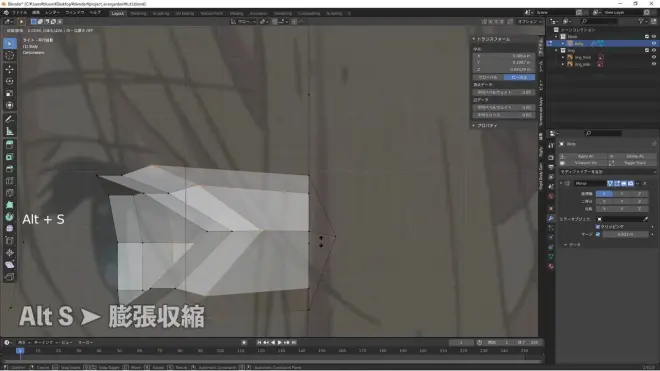Hide the Body object in outliner
This screenshot has height=371, width=660.
654,43
